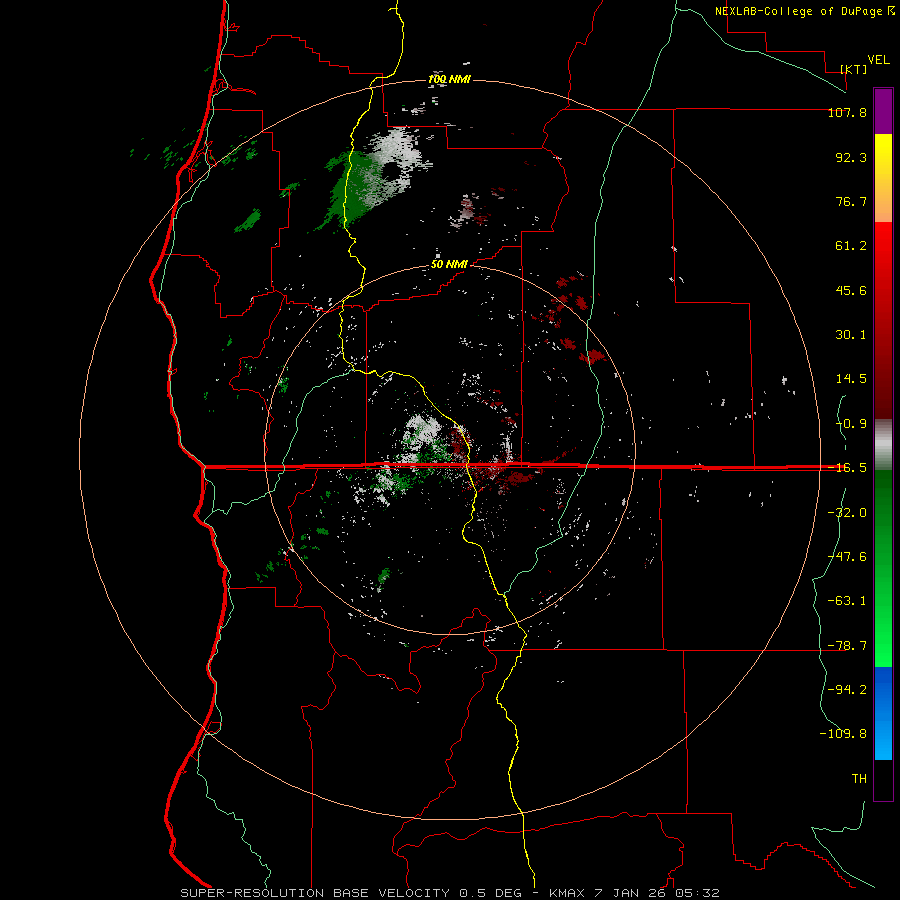Click the 107.8 velocity scale value
This screenshot has width=900, height=900.
(847, 112)
